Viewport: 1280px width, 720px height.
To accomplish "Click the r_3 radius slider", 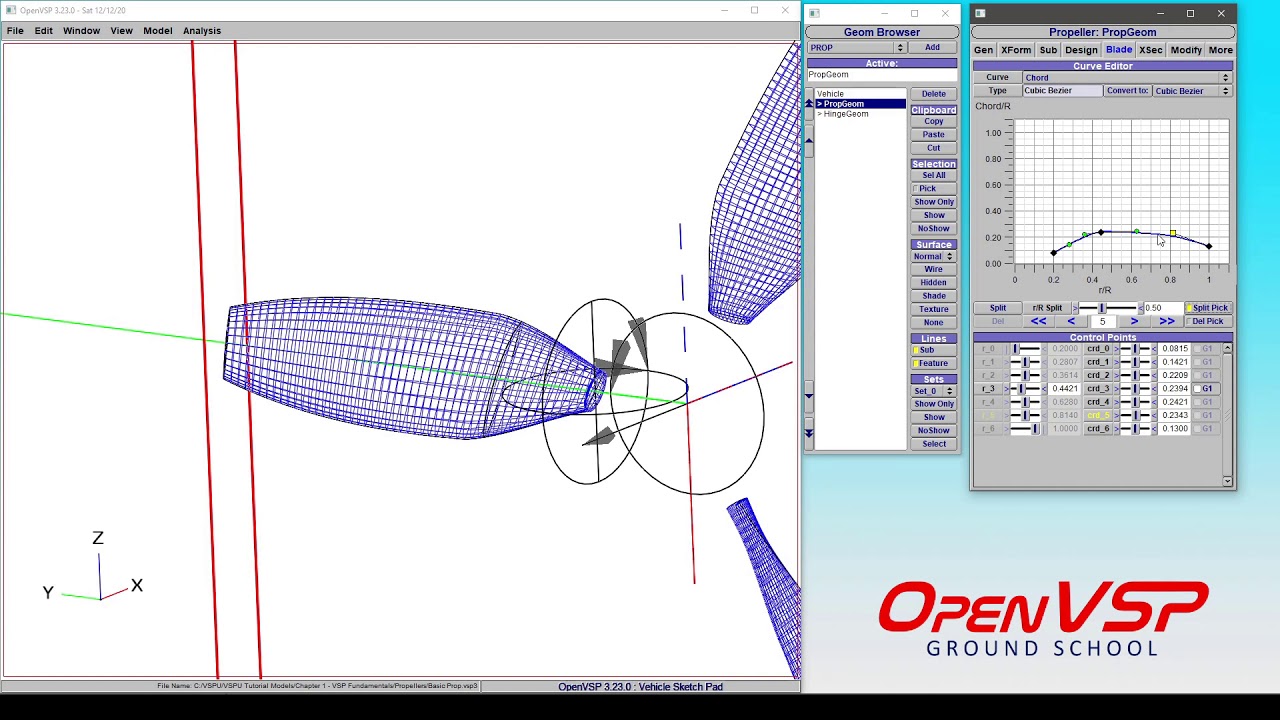I will point(1025,389).
